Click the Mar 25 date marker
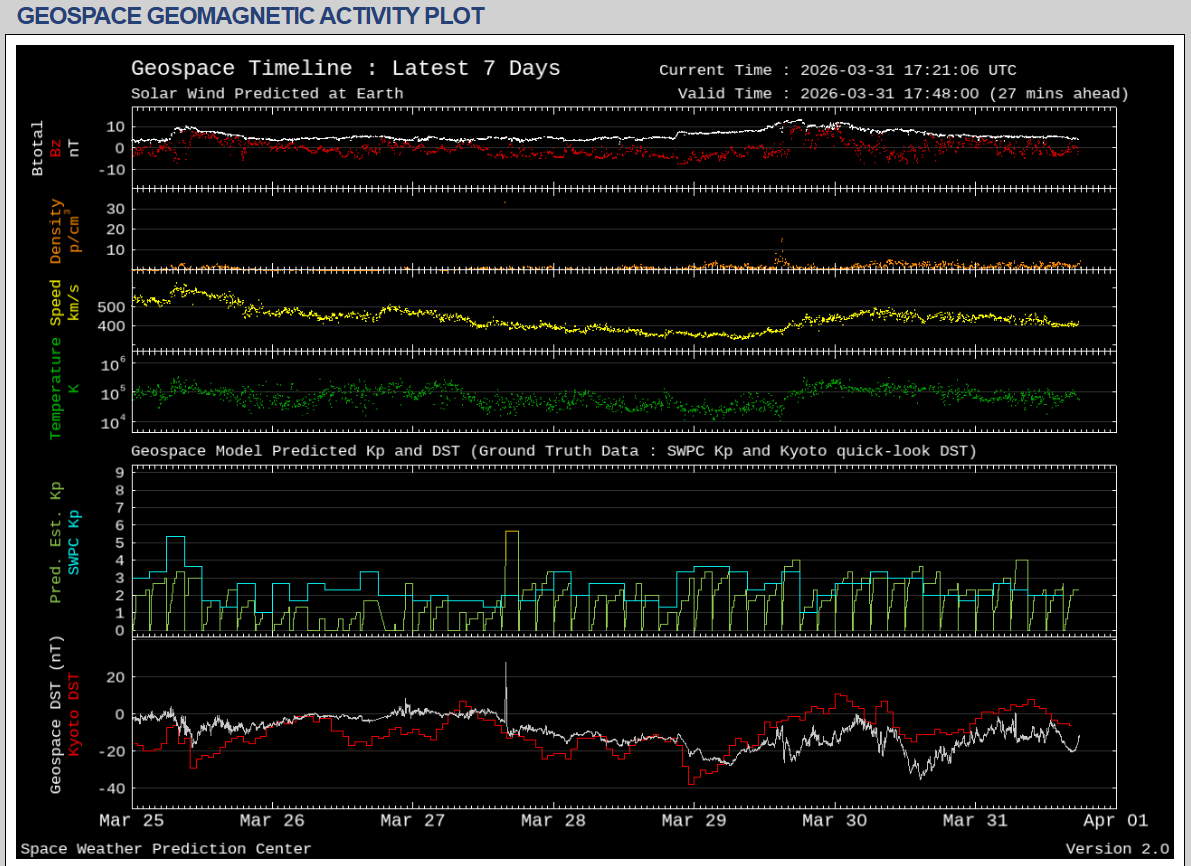Image resolution: width=1191 pixels, height=866 pixels. coord(132,821)
